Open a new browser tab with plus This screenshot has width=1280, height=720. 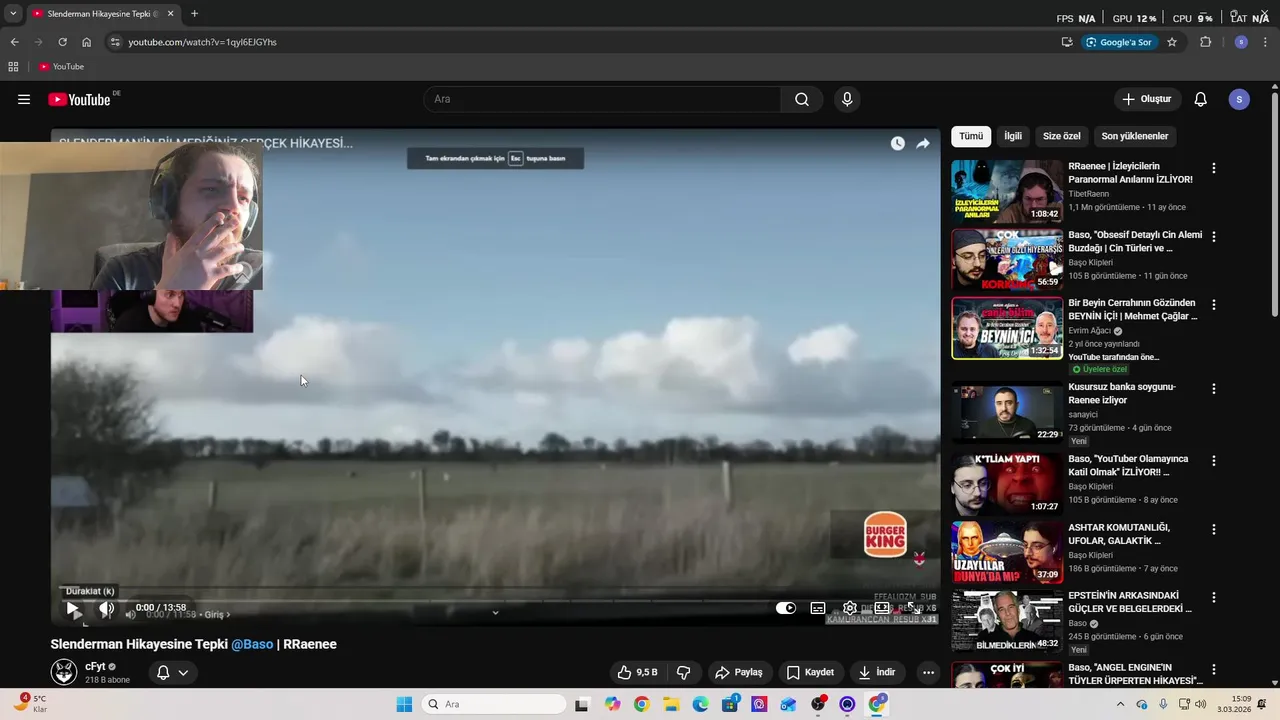click(x=194, y=14)
